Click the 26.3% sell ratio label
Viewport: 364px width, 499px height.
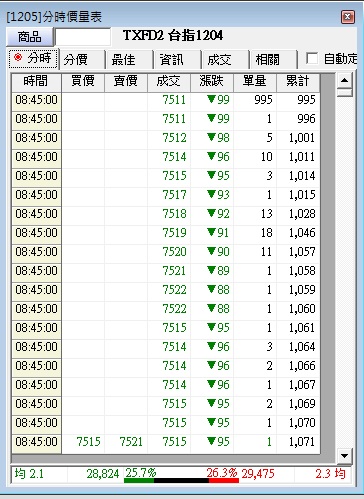[x=222, y=473]
